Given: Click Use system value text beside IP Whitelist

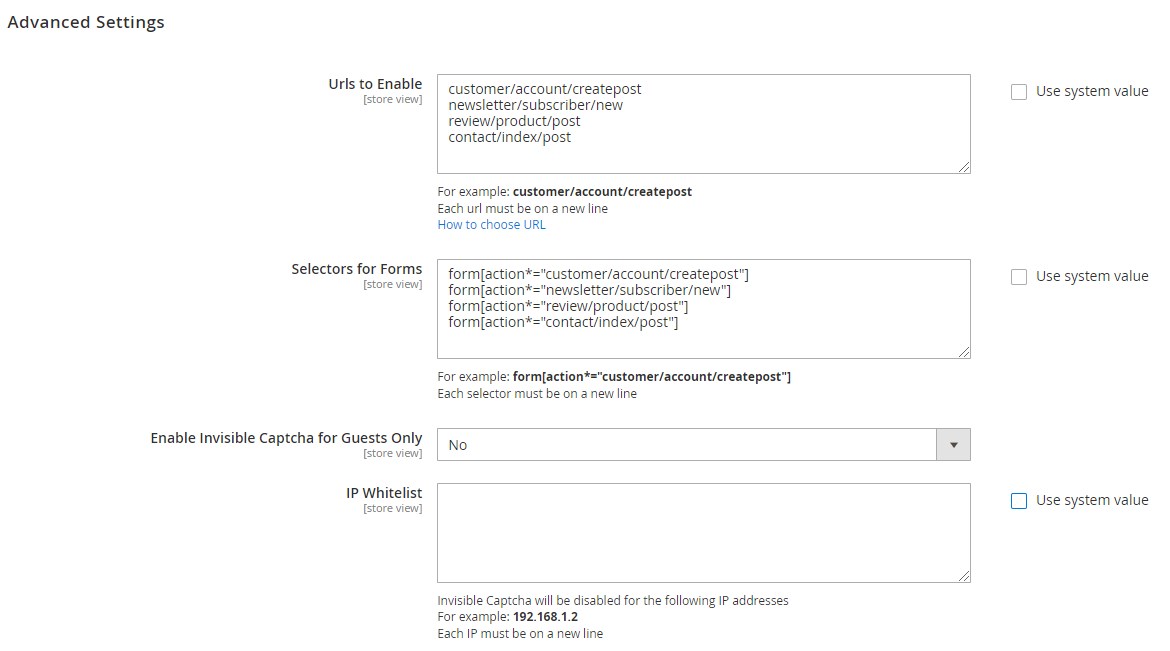Looking at the screenshot, I should pyautogui.click(x=1092, y=500).
